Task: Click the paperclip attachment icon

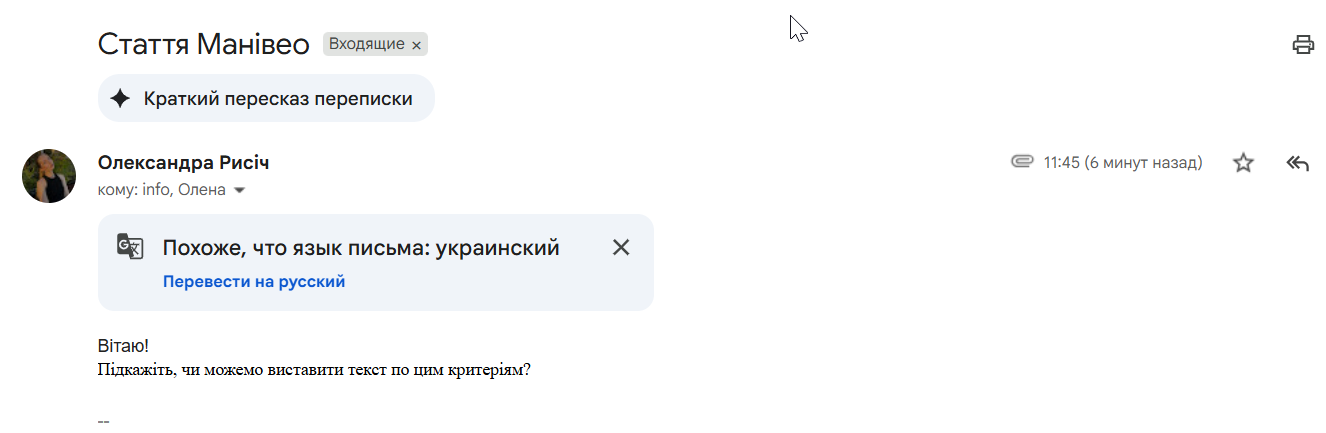Action: 1021,162
